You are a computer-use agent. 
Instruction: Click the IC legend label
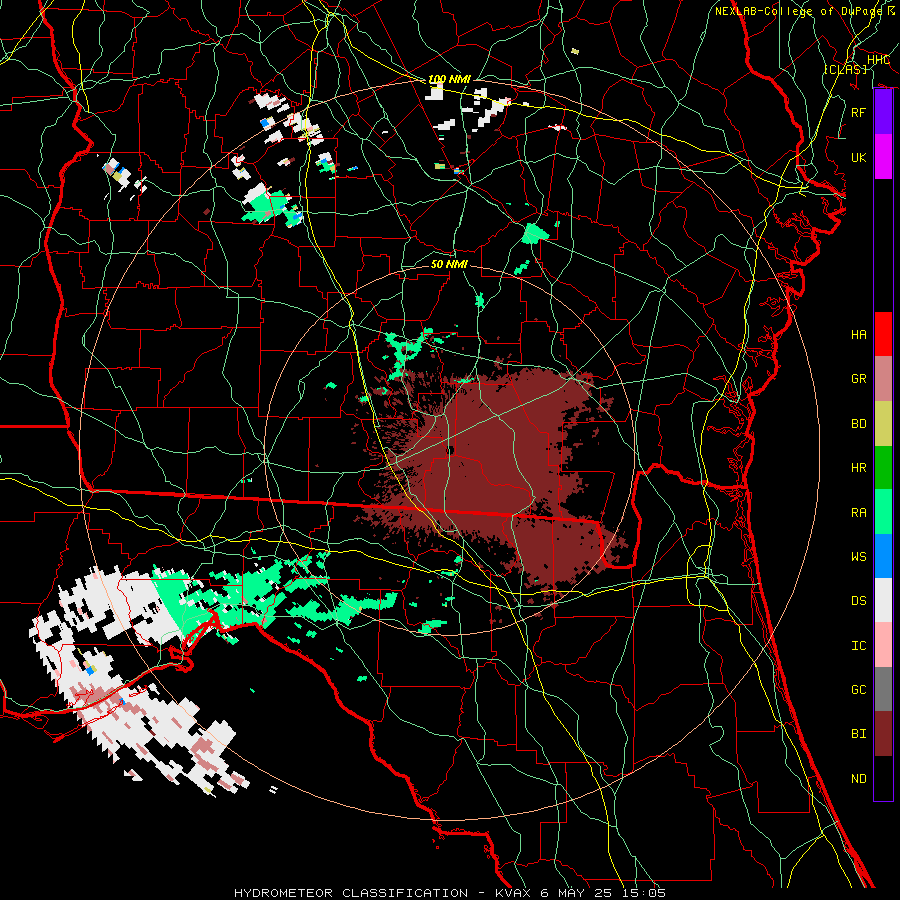click(x=859, y=645)
